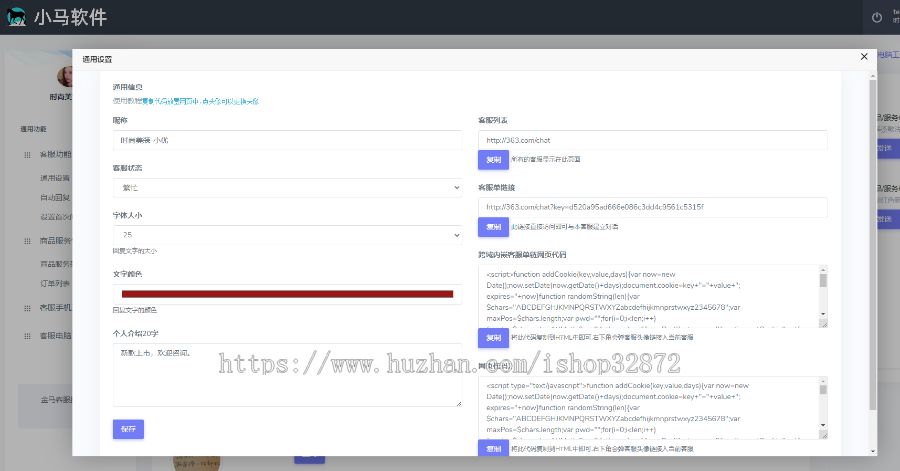
Task: Click the 昵称 nickname input field
Action: [288, 140]
